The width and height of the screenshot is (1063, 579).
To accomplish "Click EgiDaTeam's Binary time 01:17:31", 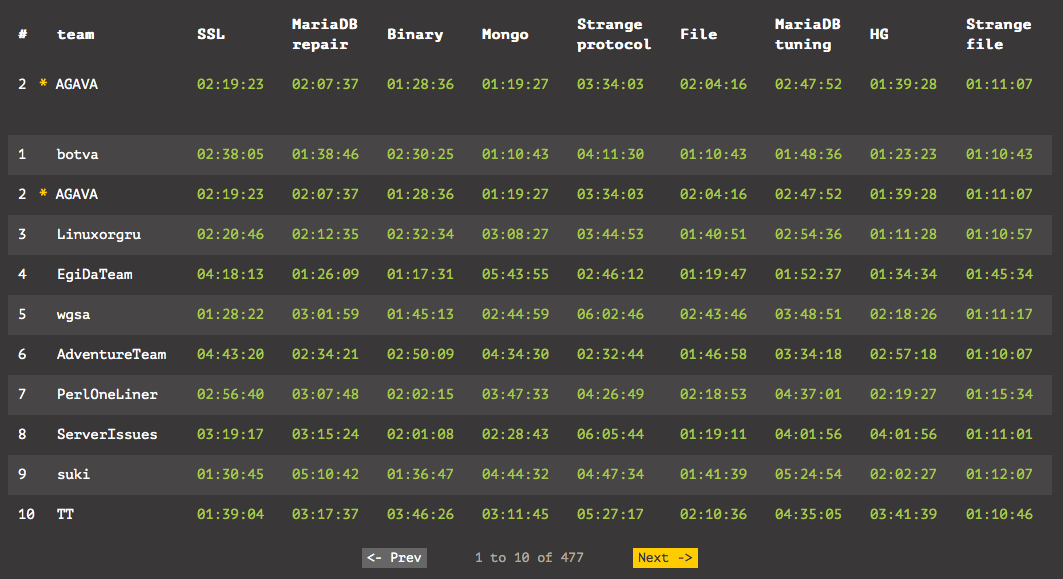I will (420, 274).
